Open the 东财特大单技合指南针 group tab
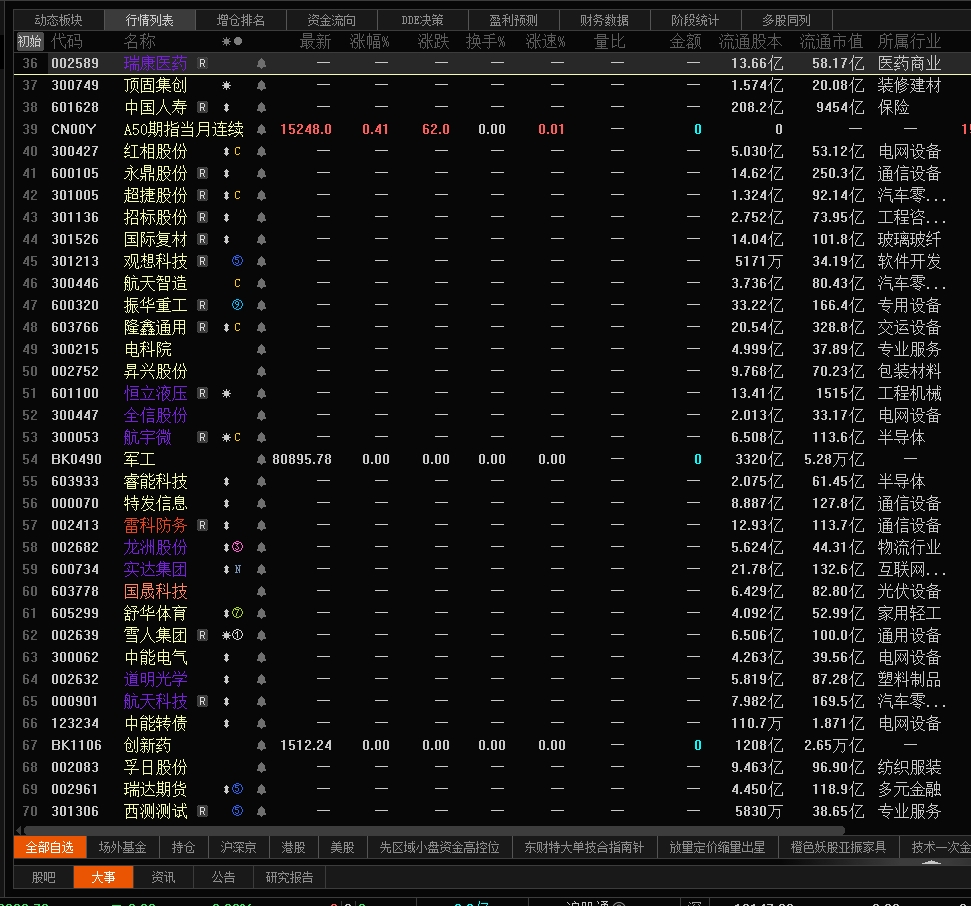Image resolution: width=971 pixels, height=906 pixels. click(585, 847)
